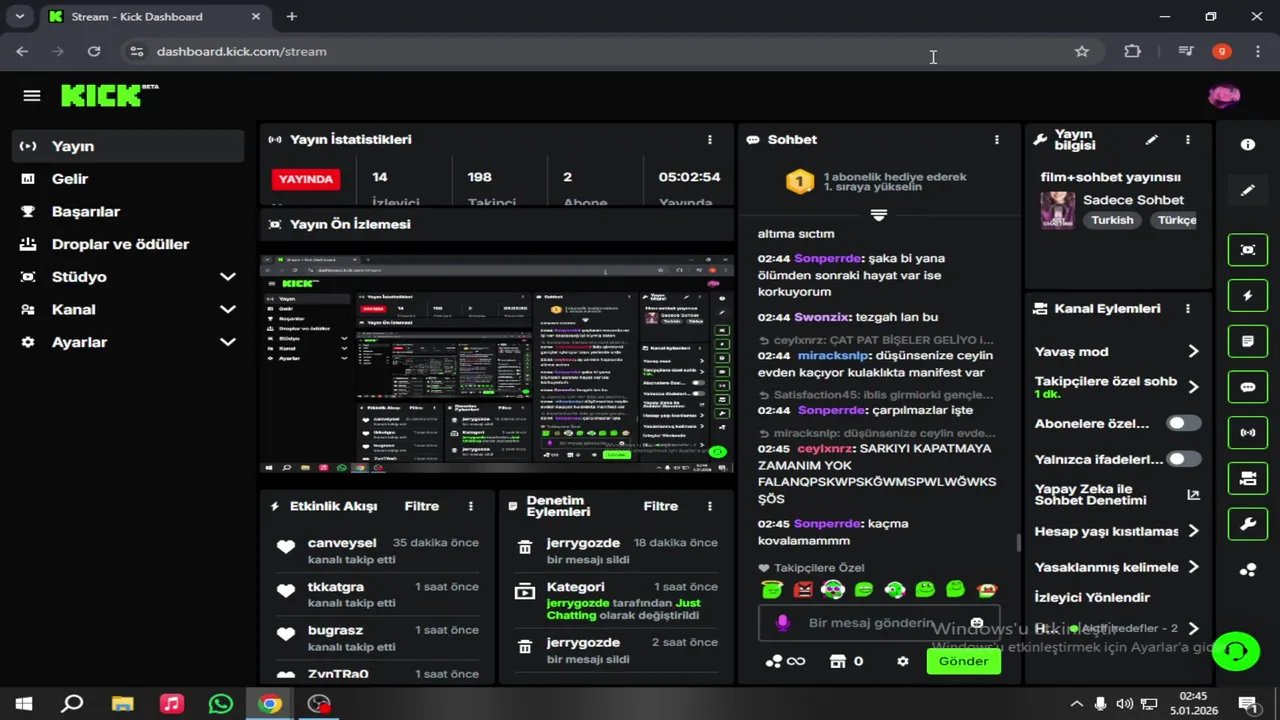
Task: Select the Stream - Kick Dashboard tab
Action: 155,17
